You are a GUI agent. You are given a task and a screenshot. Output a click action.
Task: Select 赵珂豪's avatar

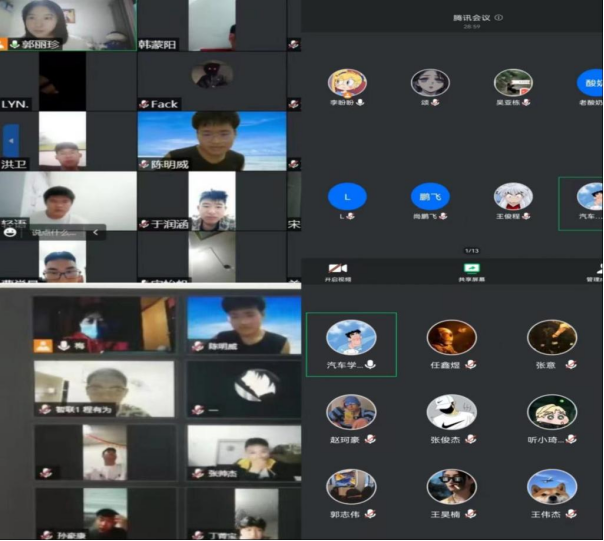tap(351, 412)
